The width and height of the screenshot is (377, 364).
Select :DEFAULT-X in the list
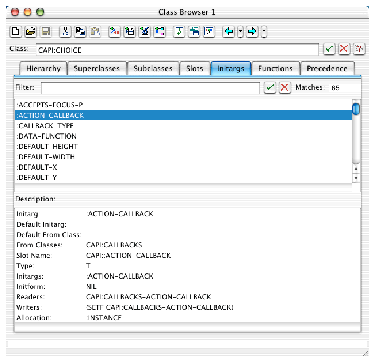point(183,167)
